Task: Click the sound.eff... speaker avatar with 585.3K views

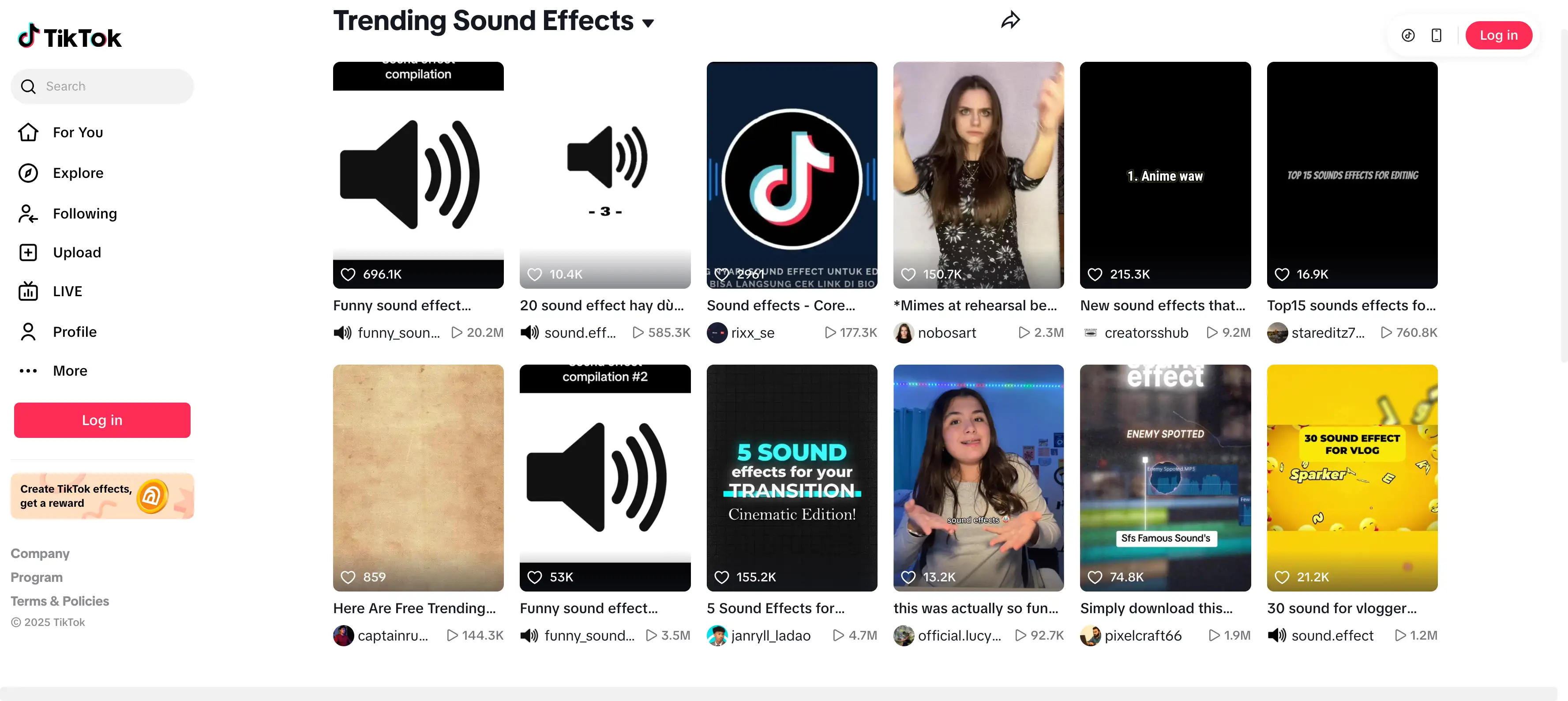Action: pos(530,333)
